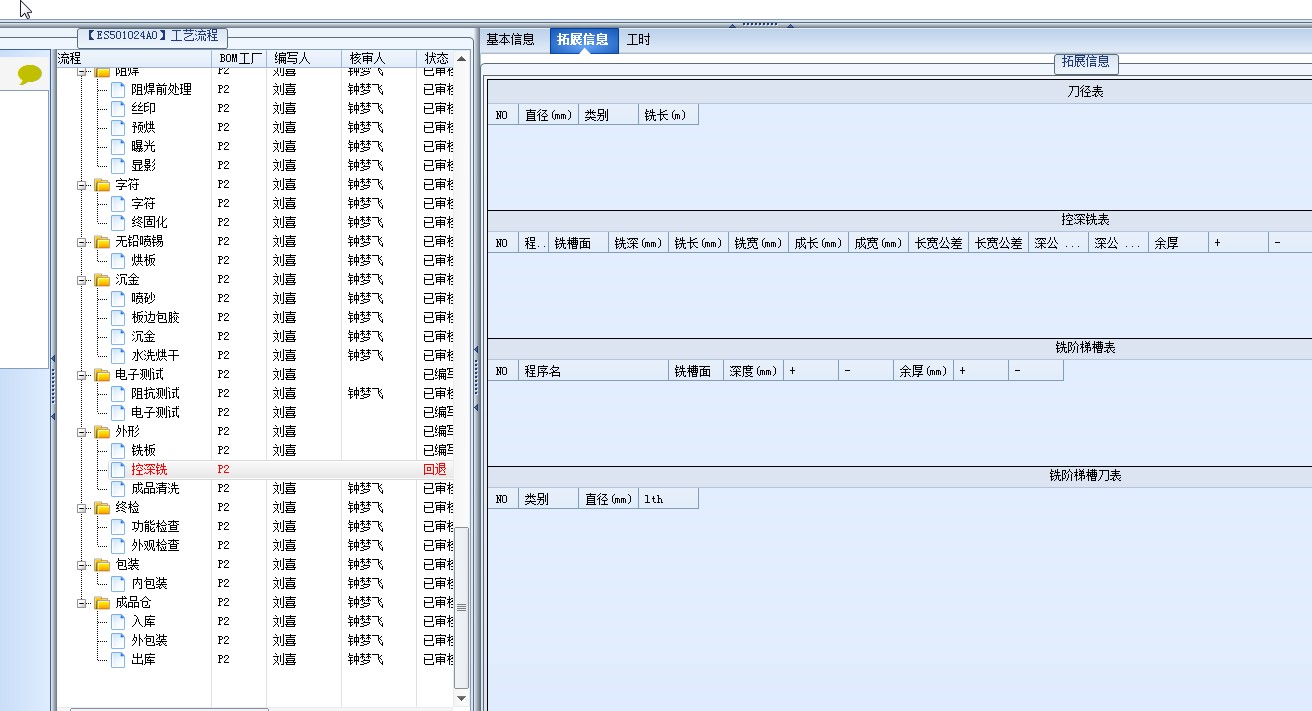Click the 类别 header in 铣阶梯槽刀表

(548, 499)
